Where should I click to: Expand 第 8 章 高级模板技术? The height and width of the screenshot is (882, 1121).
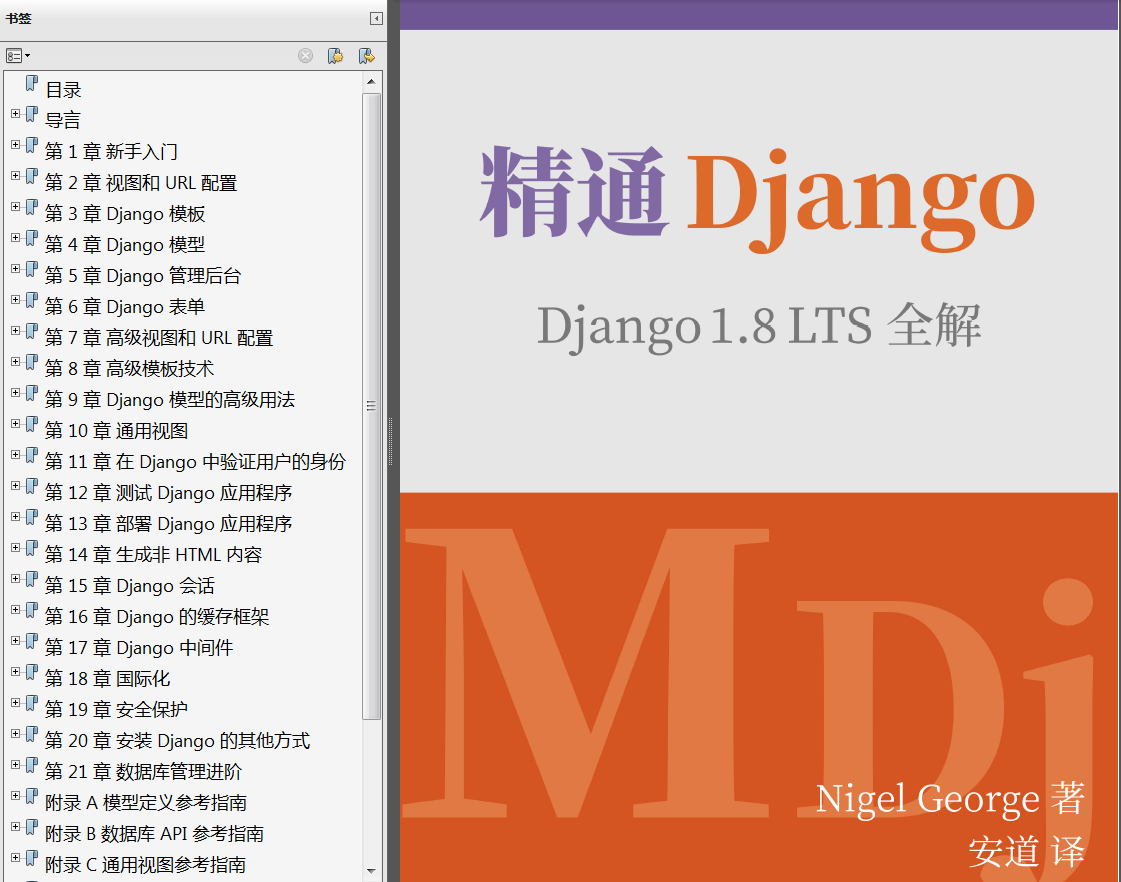(x=16, y=361)
